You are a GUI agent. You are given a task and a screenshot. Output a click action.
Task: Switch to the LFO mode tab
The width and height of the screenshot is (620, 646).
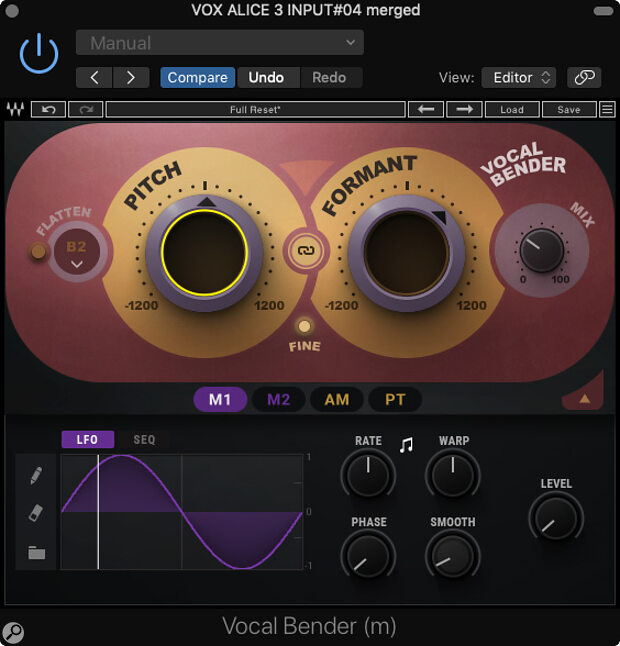tap(88, 440)
